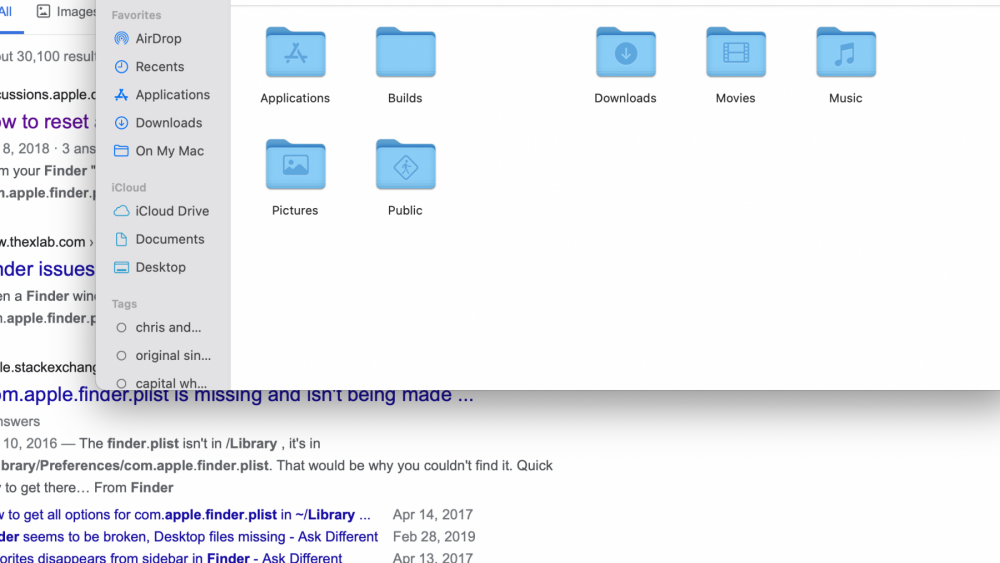
Task: Select AirDrop label in Finder sidebar
Action: coord(158,39)
